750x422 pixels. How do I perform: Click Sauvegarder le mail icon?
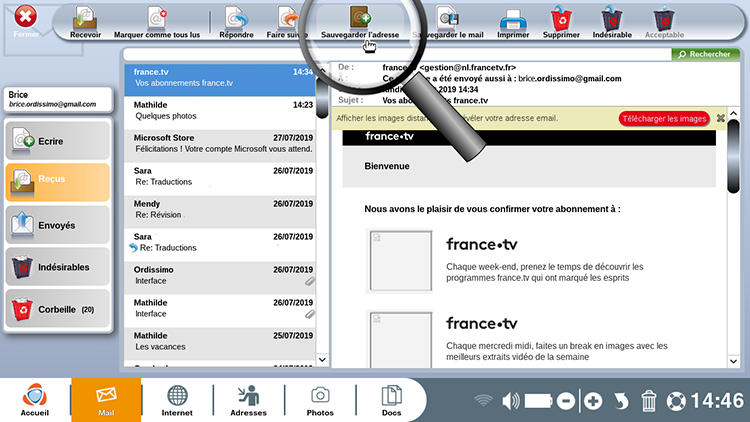[x=448, y=22]
